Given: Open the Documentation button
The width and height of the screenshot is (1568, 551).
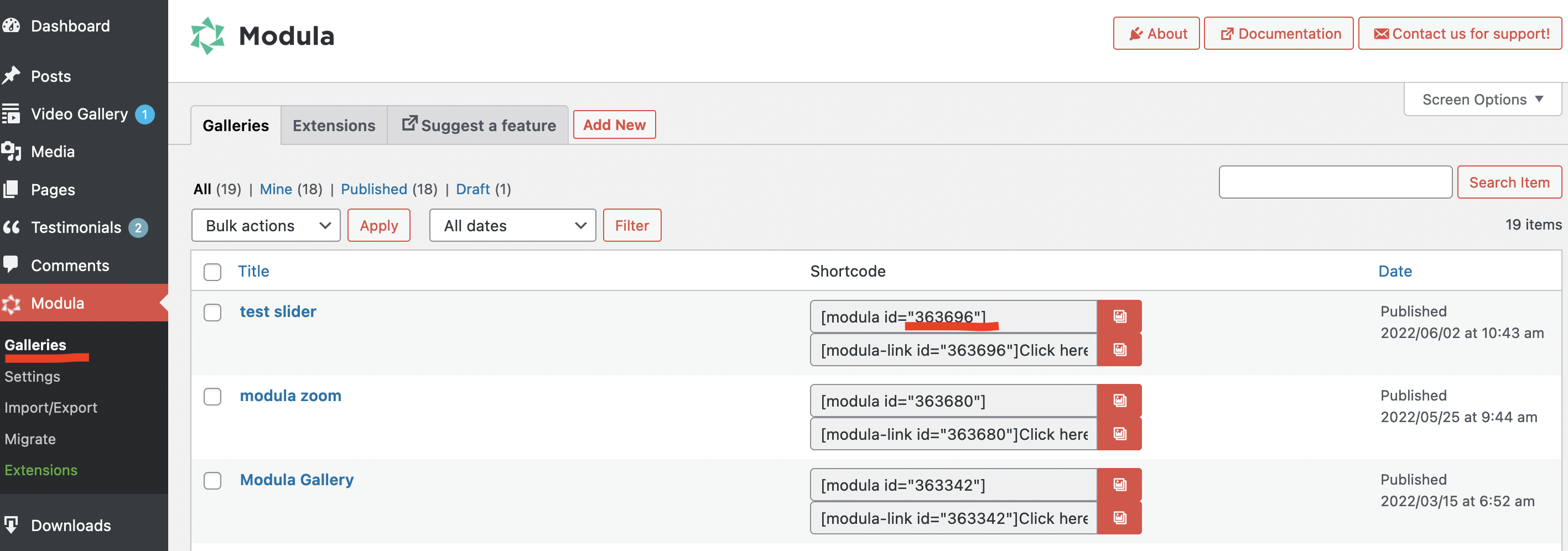Looking at the screenshot, I should pos(1278,34).
